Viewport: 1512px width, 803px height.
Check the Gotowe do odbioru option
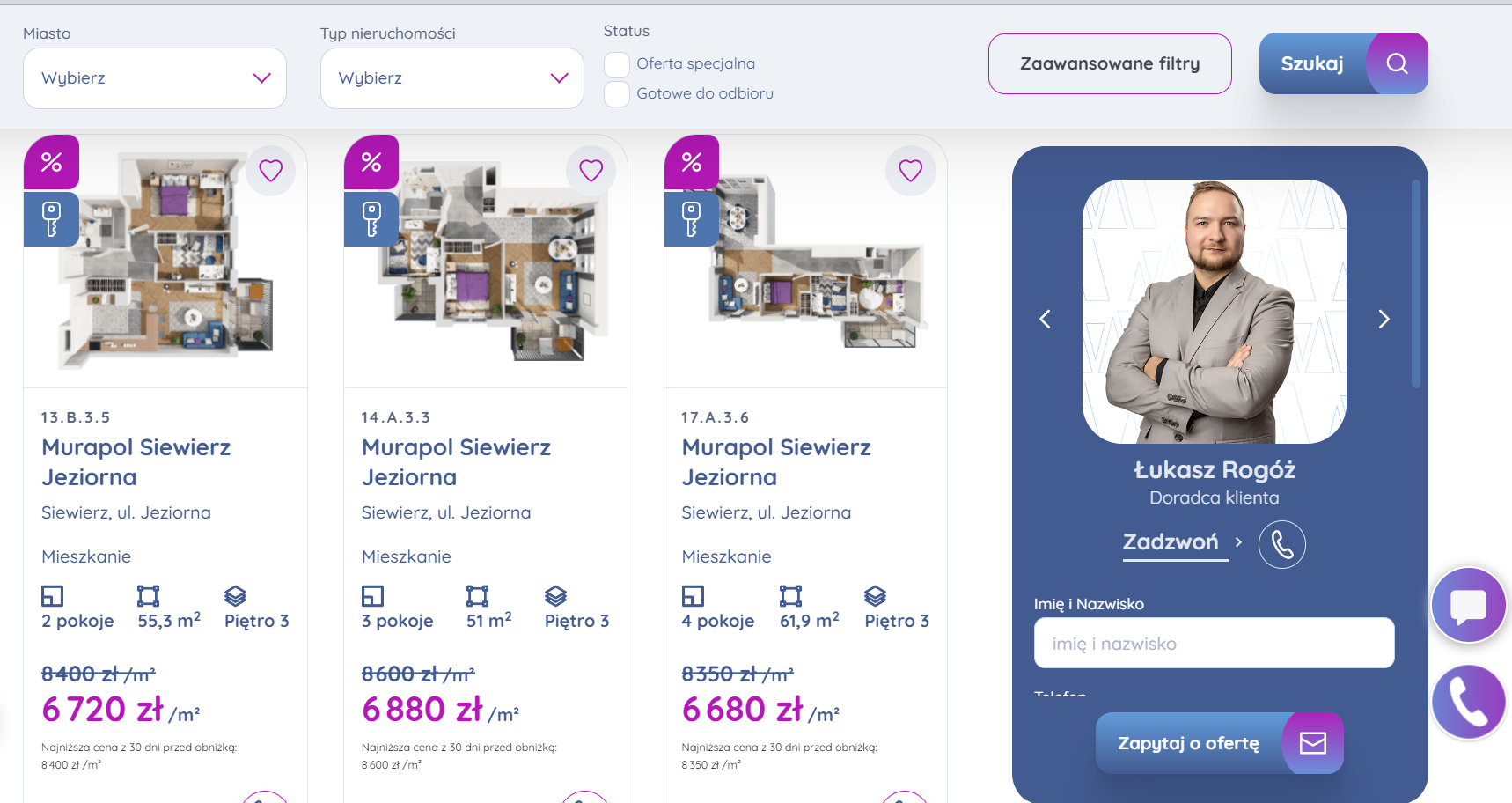[x=617, y=94]
